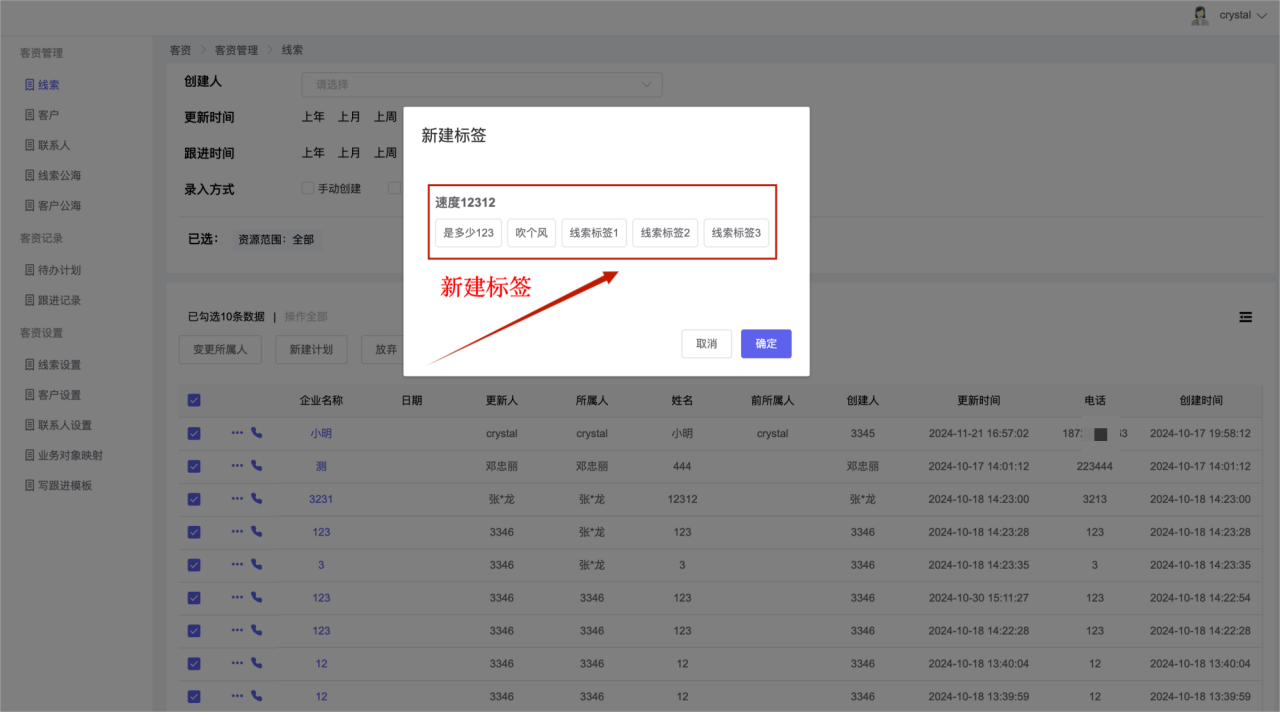The height and width of the screenshot is (712, 1280).
Task: Open the three-dot menu in the 3 row
Action: click(x=237, y=565)
